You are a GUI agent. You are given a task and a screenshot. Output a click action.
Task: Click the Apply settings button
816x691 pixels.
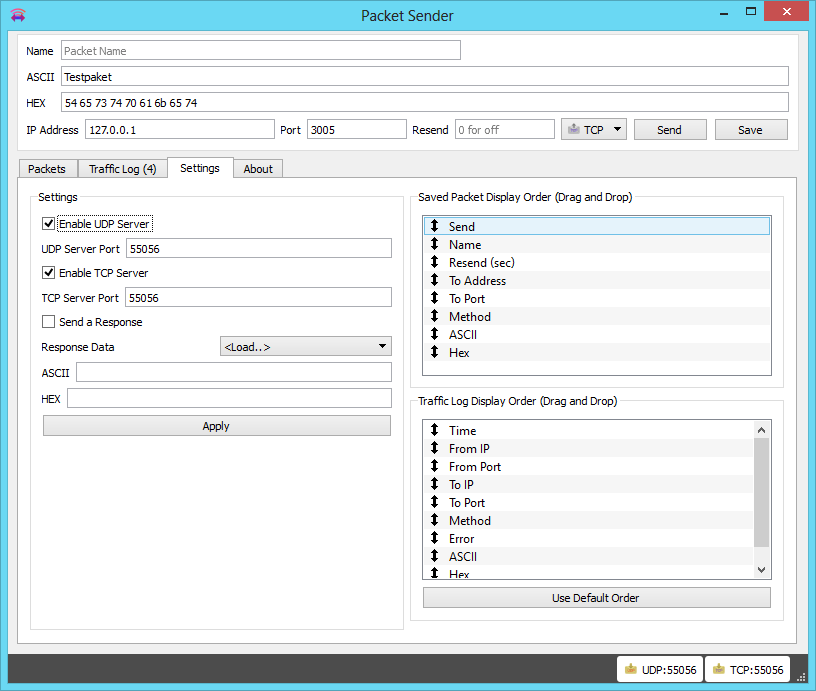[x=216, y=426]
